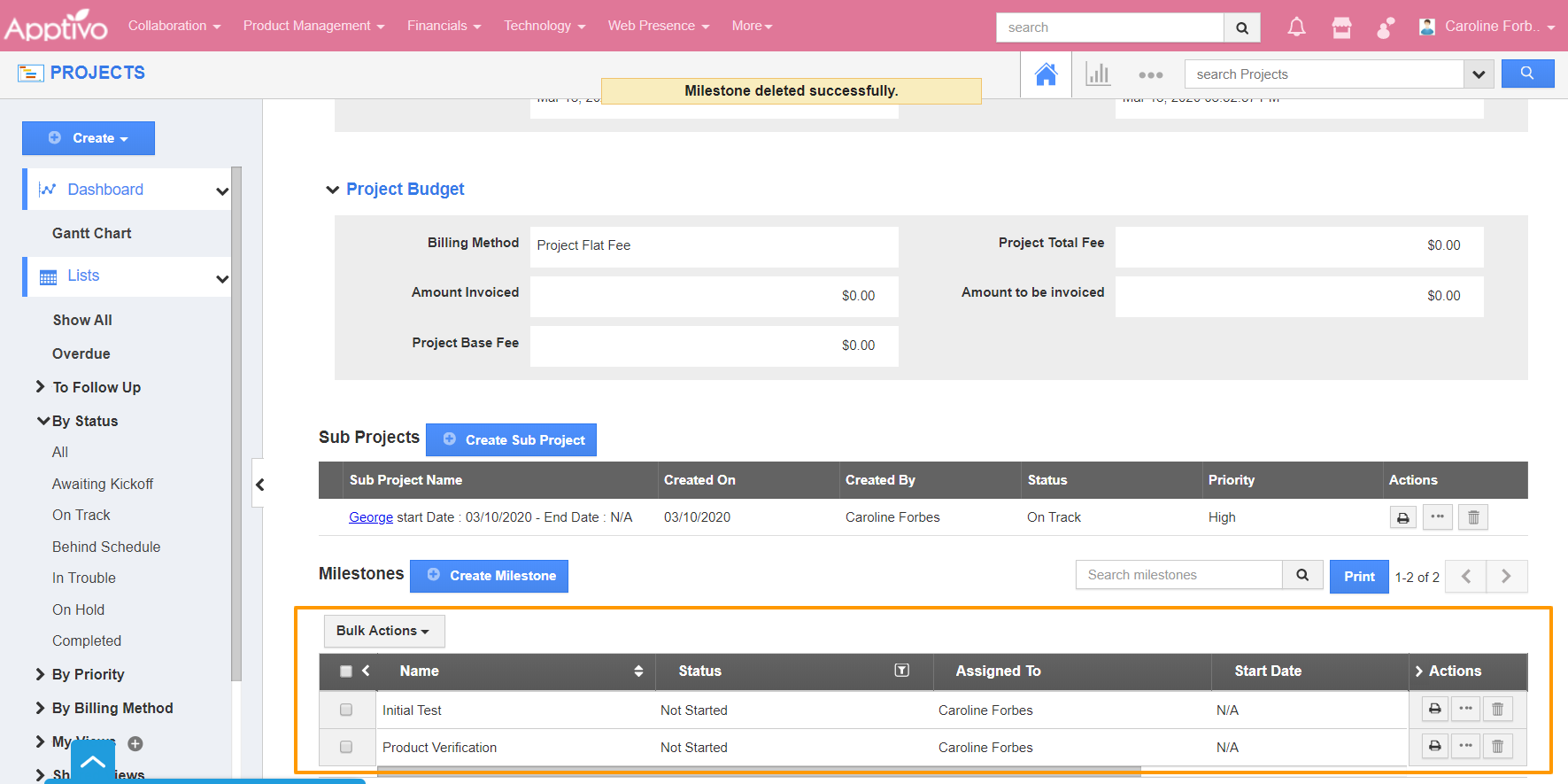The image size is (1568, 784).
Task: Open the Technology menu
Action: pyautogui.click(x=545, y=26)
